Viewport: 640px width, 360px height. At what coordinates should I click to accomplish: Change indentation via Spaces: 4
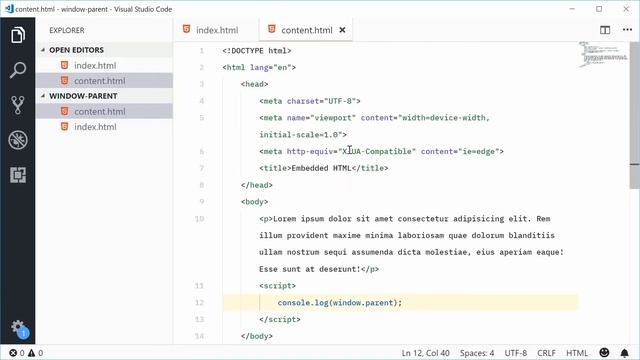[x=477, y=353]
